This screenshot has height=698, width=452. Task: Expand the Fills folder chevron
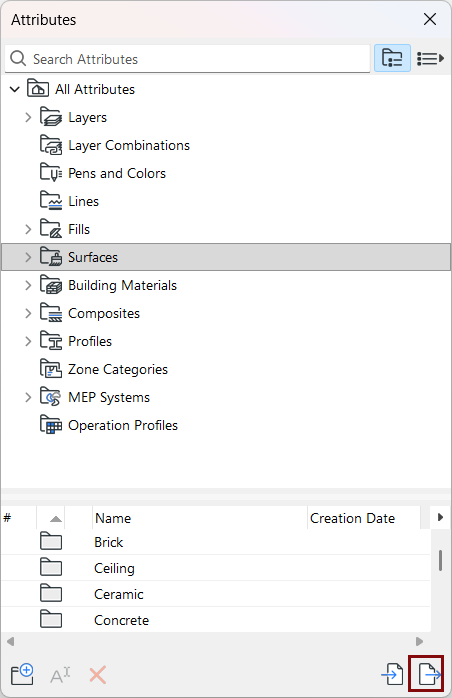[x=28, y=229]
